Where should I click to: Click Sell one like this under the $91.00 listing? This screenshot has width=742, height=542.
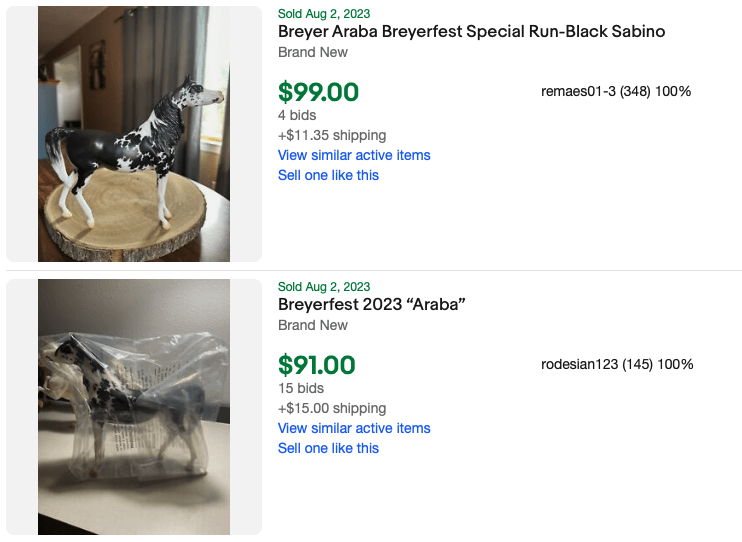[x=328, y=448]
